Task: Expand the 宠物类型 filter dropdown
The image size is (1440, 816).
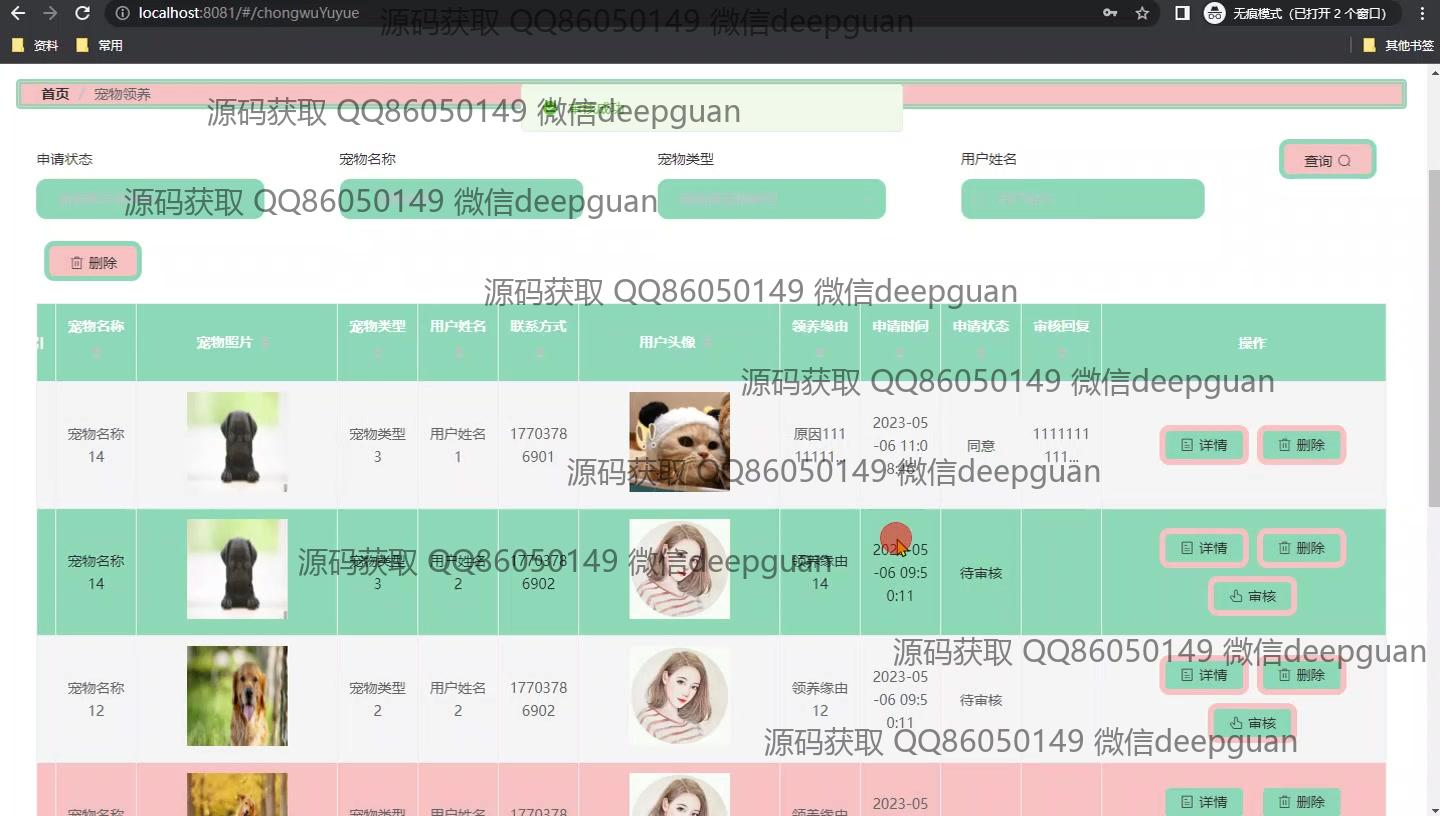Action: pos(771,199)
